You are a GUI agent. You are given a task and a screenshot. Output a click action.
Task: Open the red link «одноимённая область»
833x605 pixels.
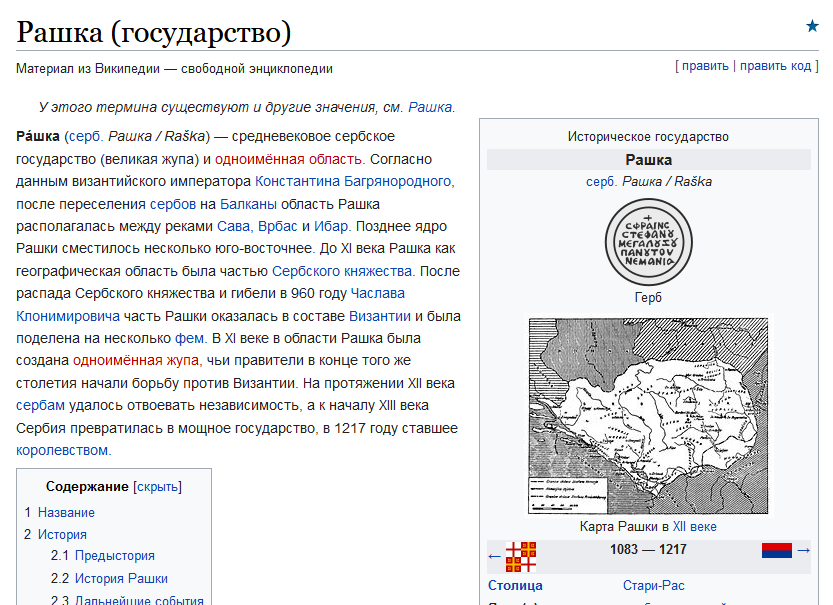[288, 159]
